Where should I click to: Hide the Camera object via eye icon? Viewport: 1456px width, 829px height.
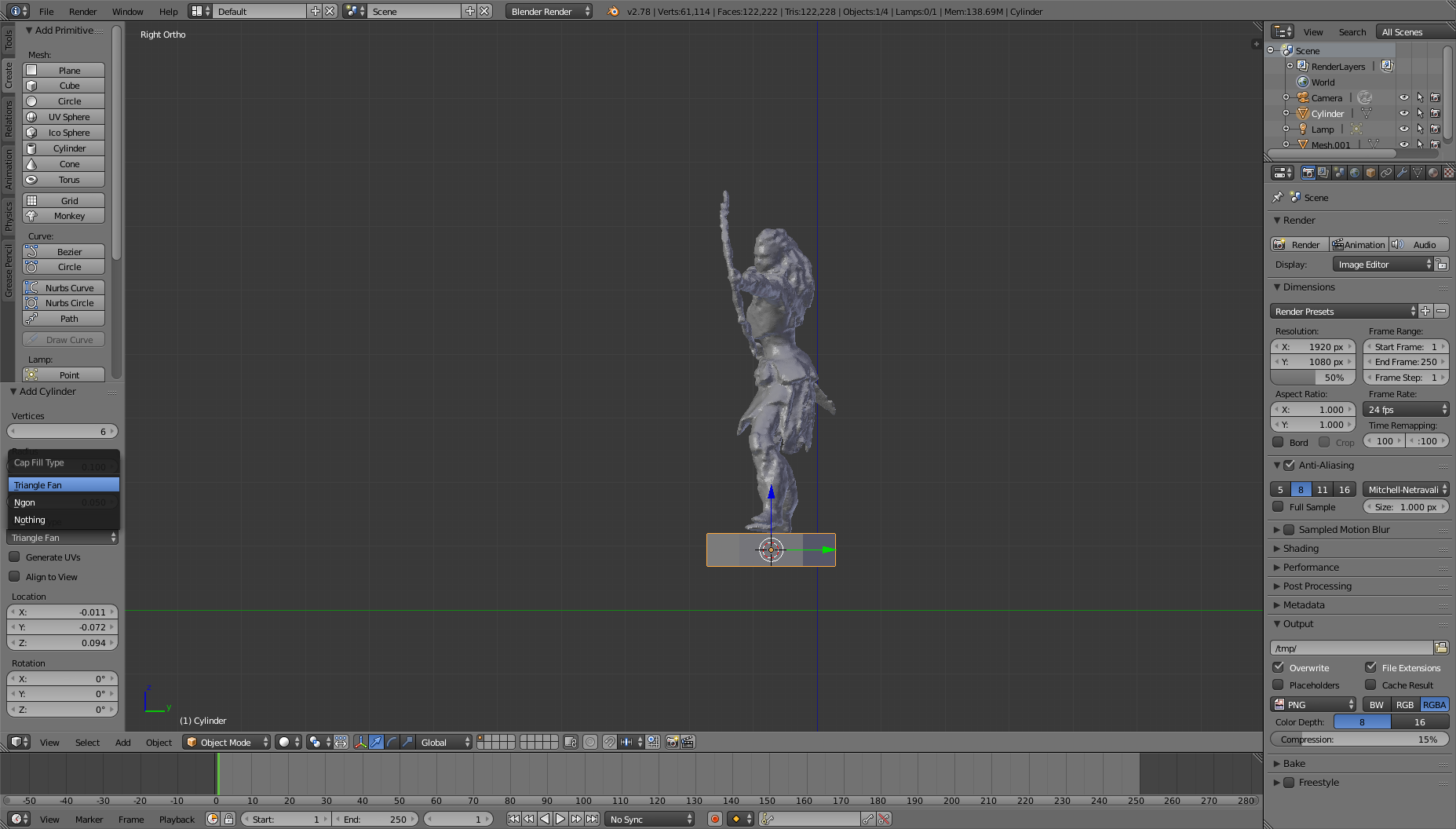click(x=1404, y=97)
